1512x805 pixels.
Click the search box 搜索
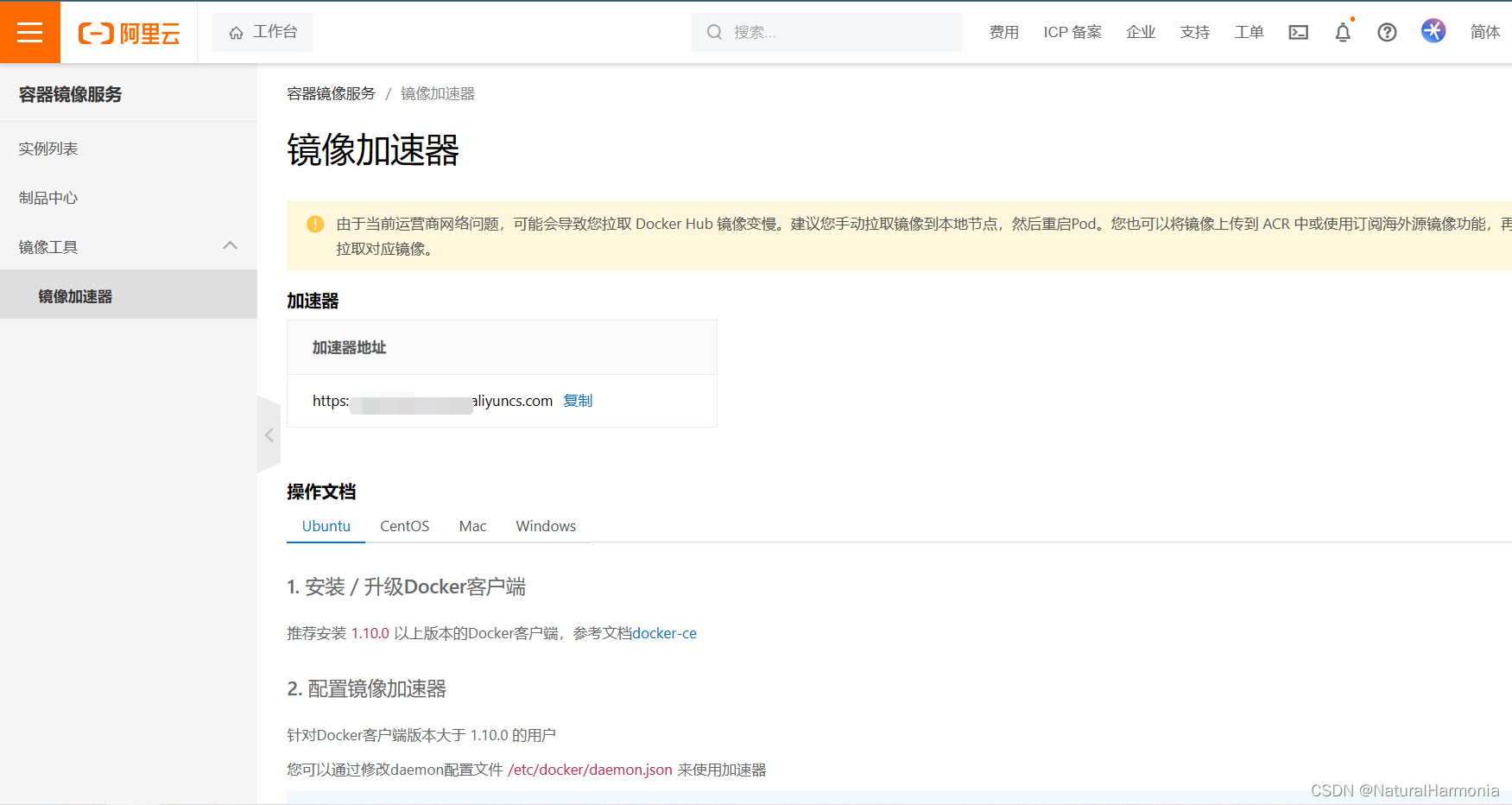[826, 32]
